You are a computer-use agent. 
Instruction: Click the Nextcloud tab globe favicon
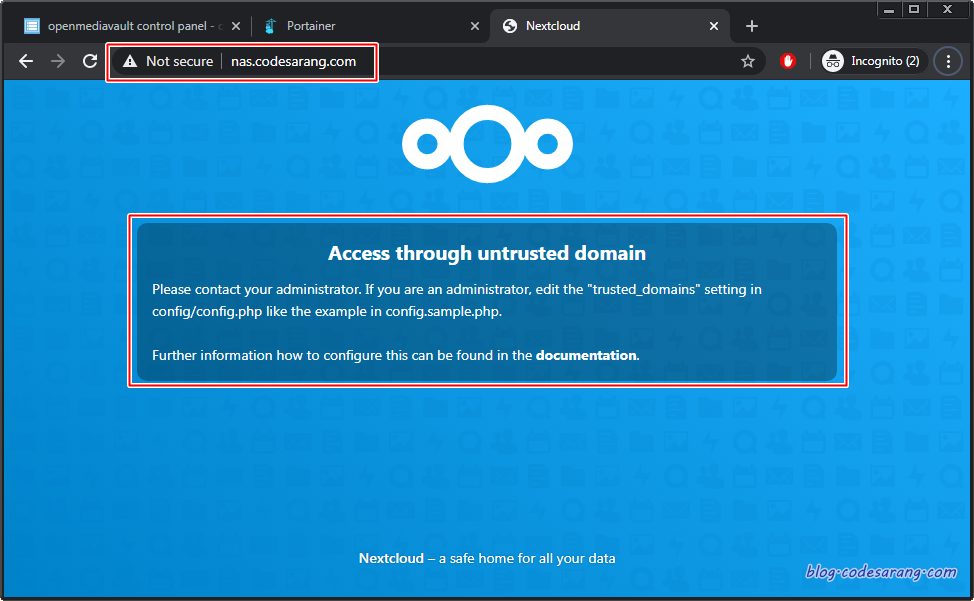(510, 26)
